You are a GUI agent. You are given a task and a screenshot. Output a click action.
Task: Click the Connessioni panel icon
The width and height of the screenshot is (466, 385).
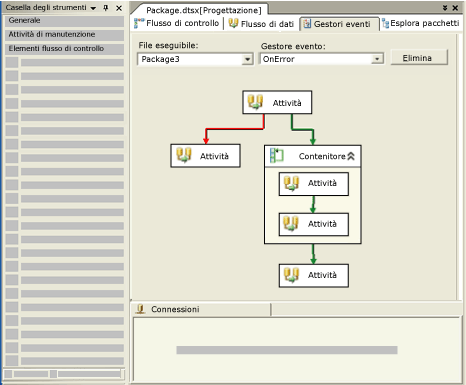tap(141, 309)
